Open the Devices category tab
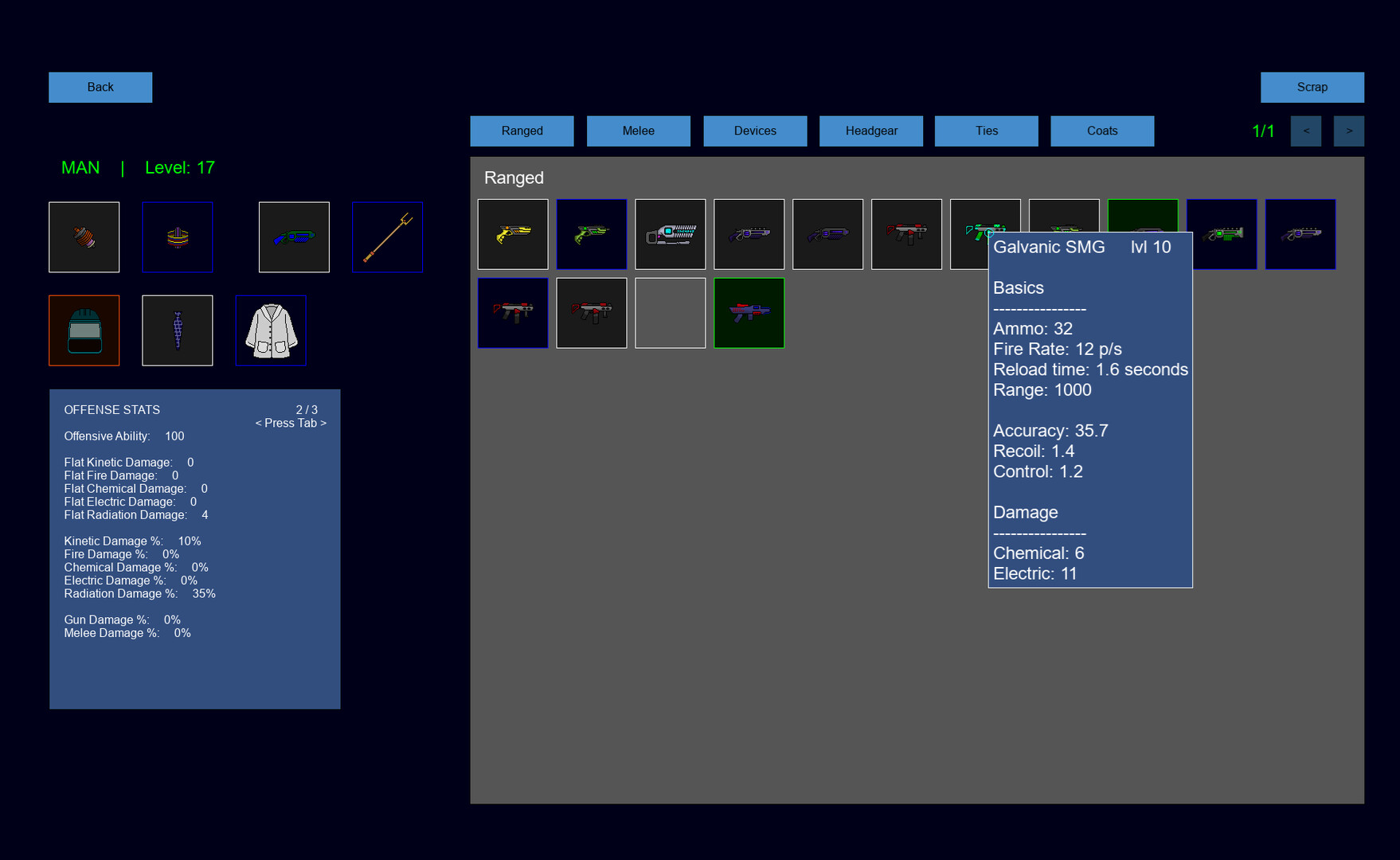The height and width of the screenshot is (860, 1400). 755,131
